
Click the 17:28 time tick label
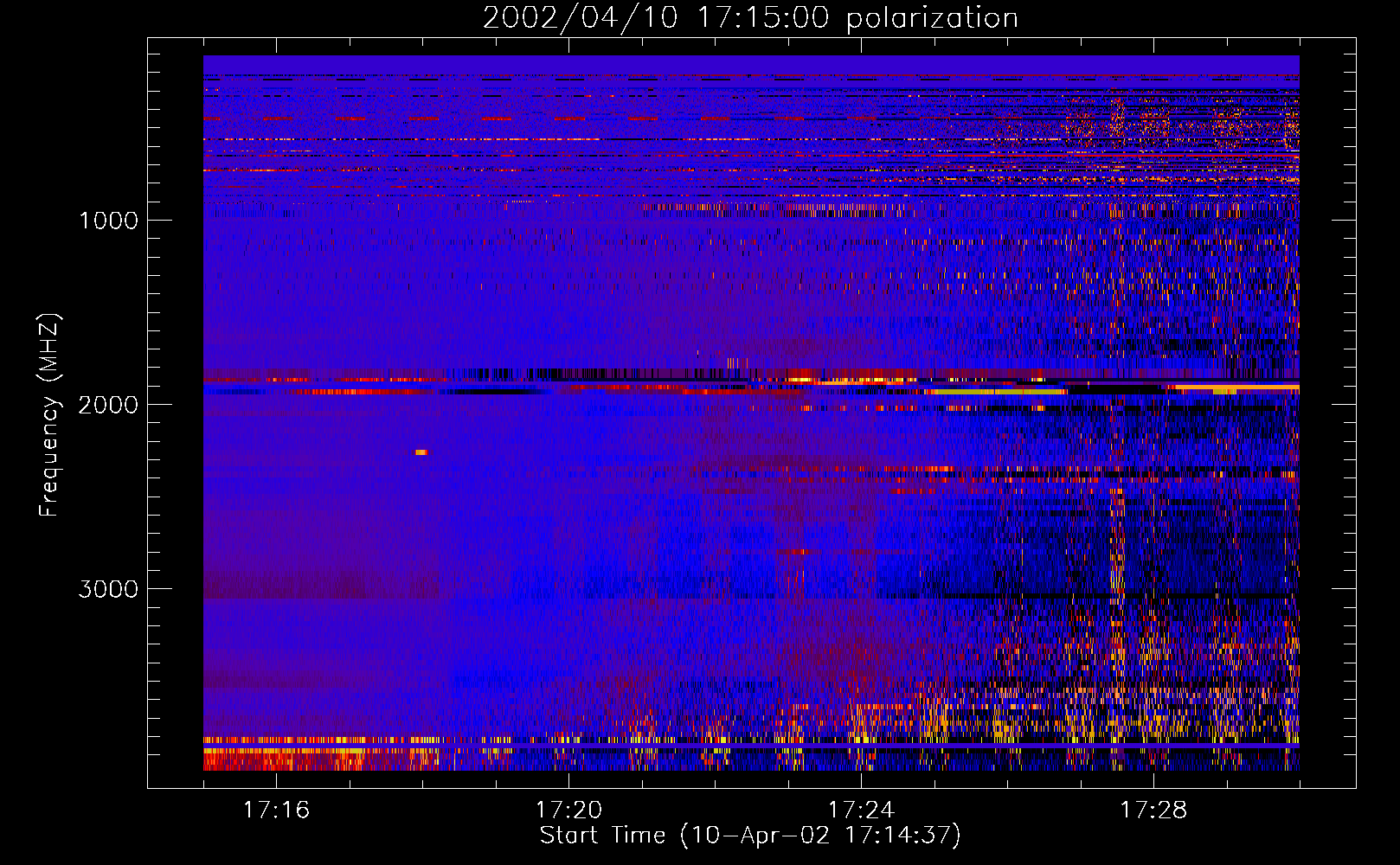pos(1153,810)
